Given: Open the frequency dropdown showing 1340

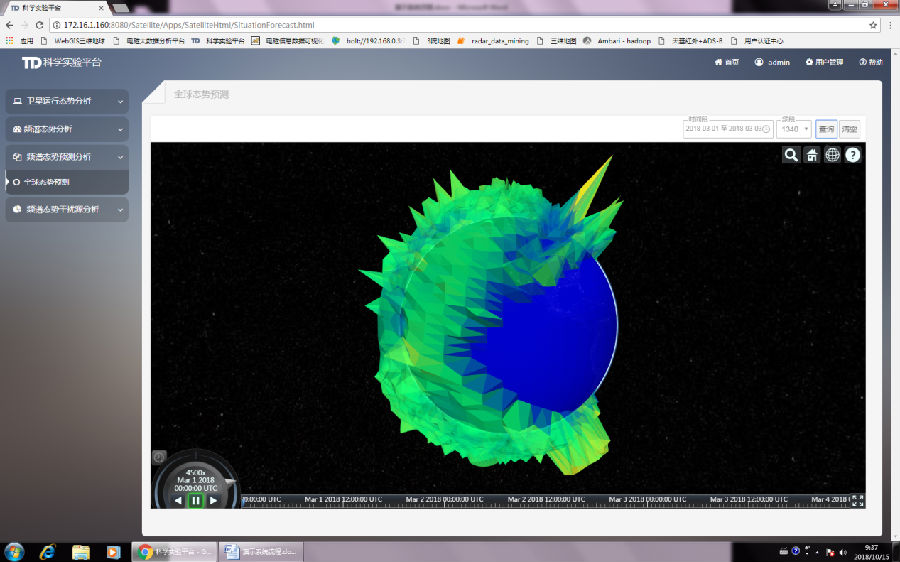Looking at the screenshot, I should pyautogui.click(x=794, y=129).
